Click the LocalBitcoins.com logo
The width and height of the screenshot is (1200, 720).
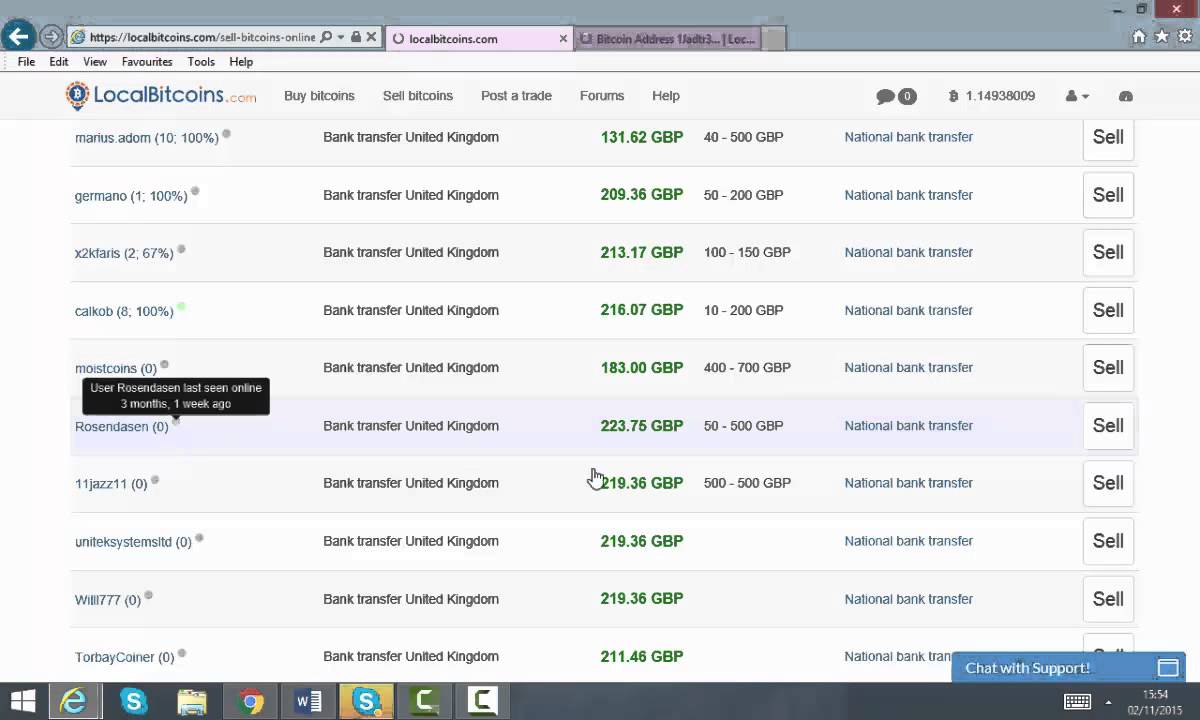coord(161,95)
